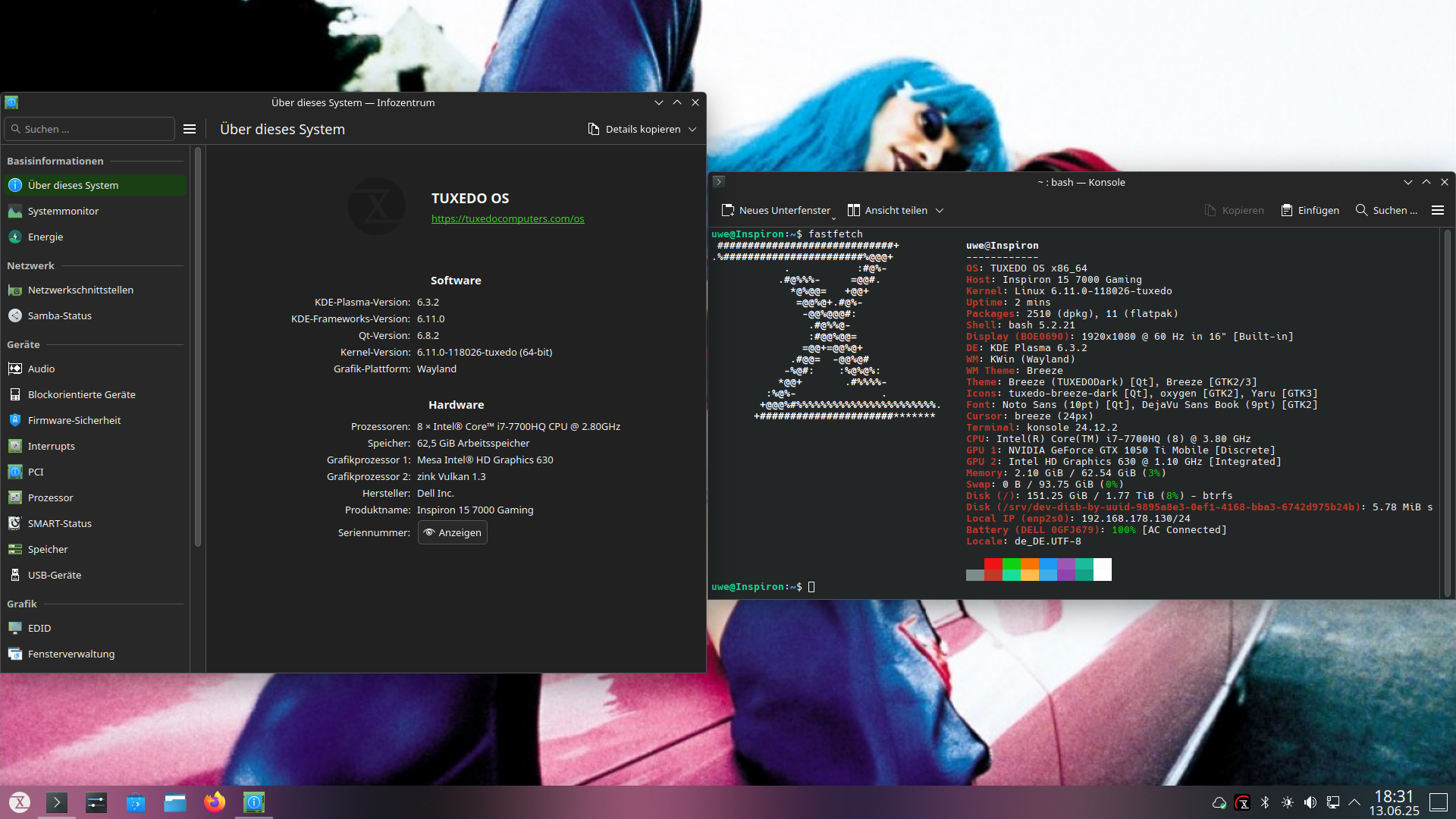Click the SMART-Status icon
Screen dimensions: 1456x819
point(15,523)
